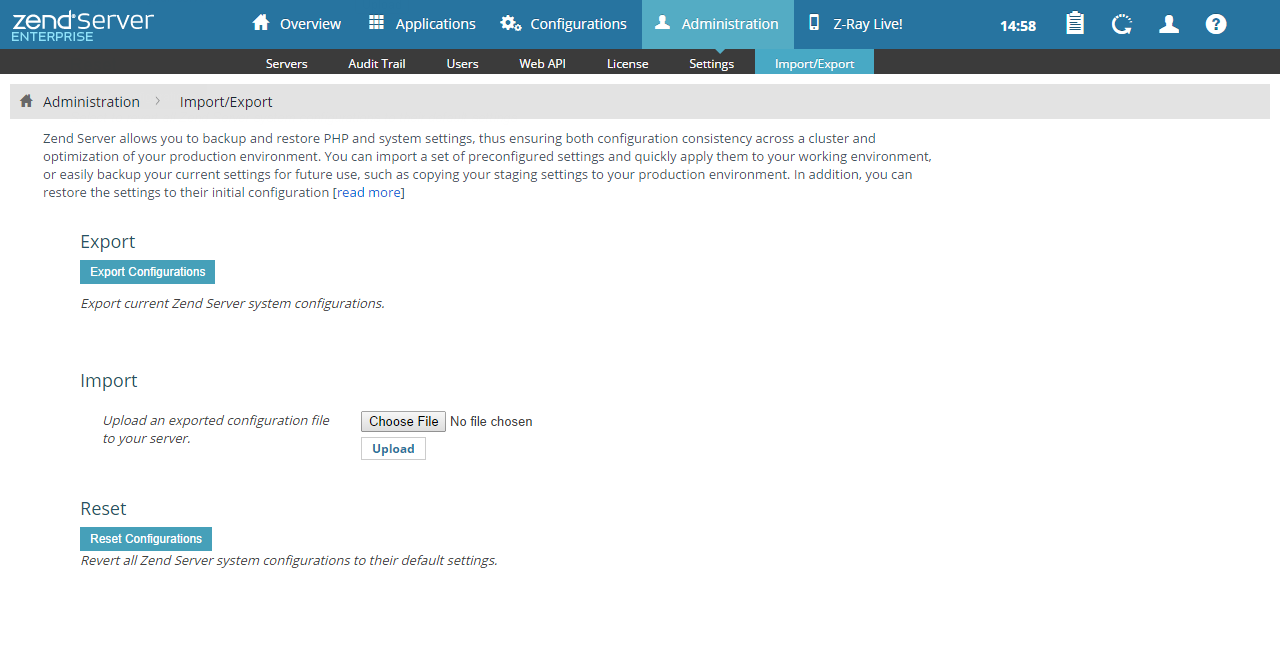Click Choose File to select configuration
Image resolution: width=1280 pixels, height=653 pixels.
[403, 421]
